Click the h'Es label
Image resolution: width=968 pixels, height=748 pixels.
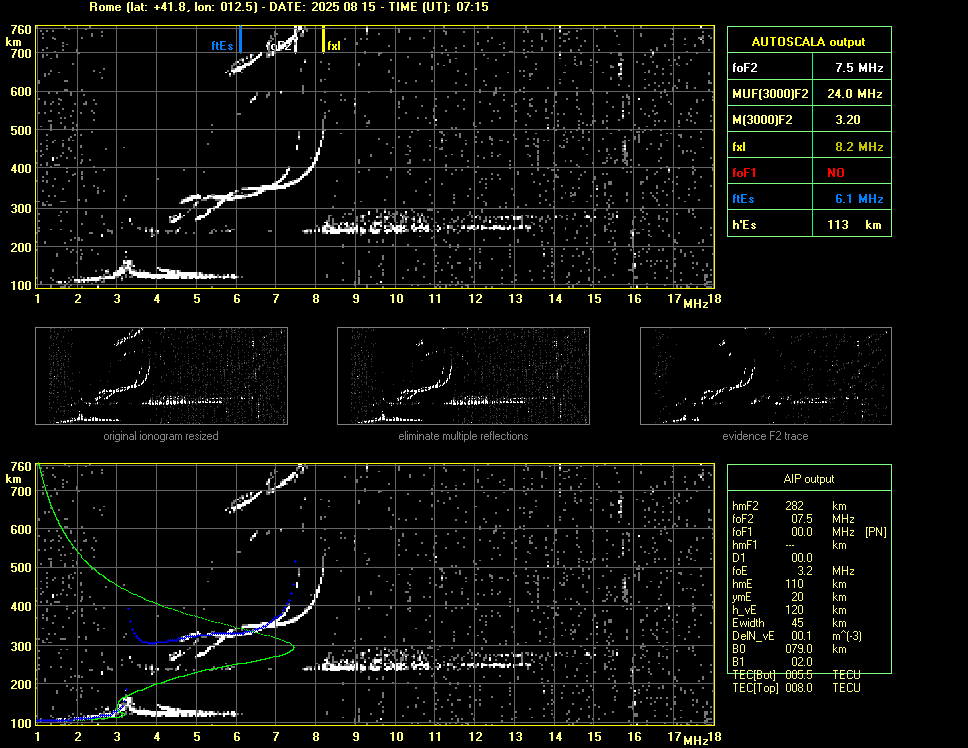(745, 225)
